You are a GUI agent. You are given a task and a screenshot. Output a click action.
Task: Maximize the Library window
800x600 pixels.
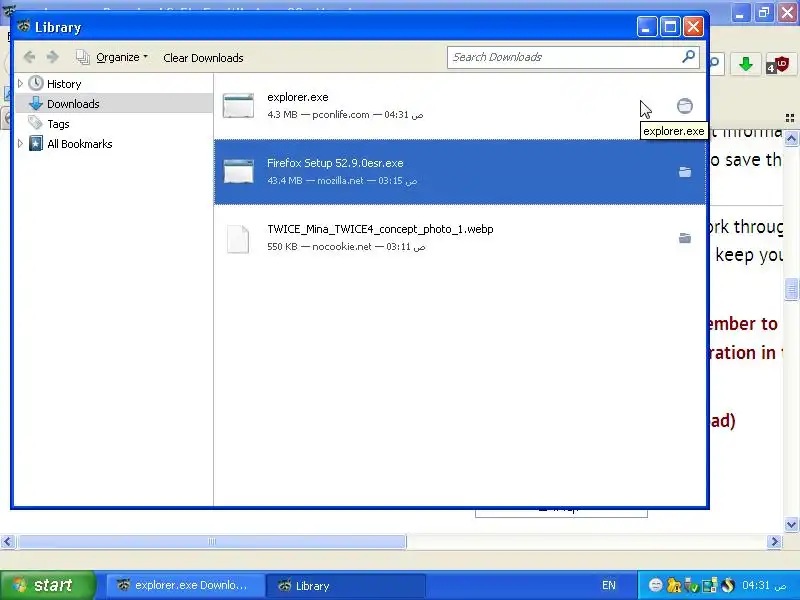(670, 27)
